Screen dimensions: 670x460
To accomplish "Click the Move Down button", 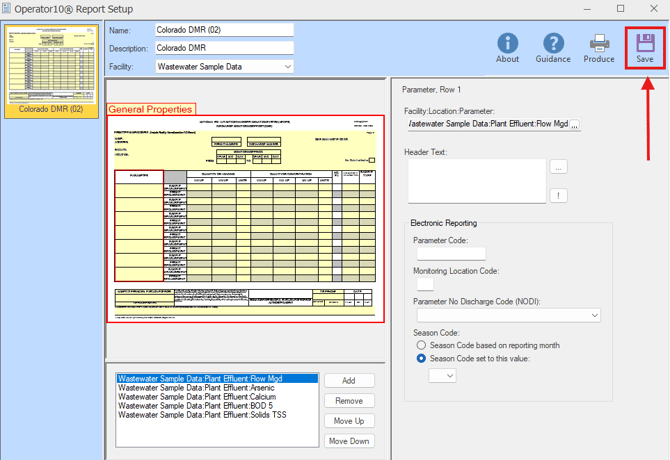I will click(x=349, y=441).
